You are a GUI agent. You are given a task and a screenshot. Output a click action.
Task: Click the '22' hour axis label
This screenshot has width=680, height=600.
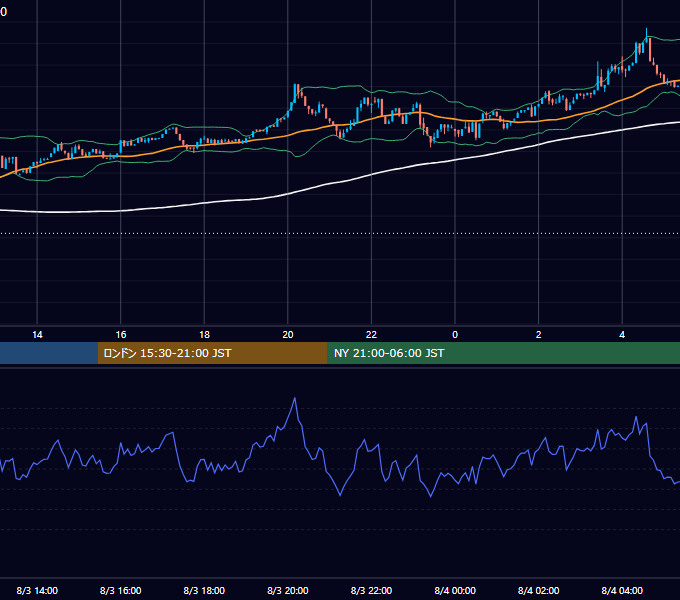[x=371, y=335]
